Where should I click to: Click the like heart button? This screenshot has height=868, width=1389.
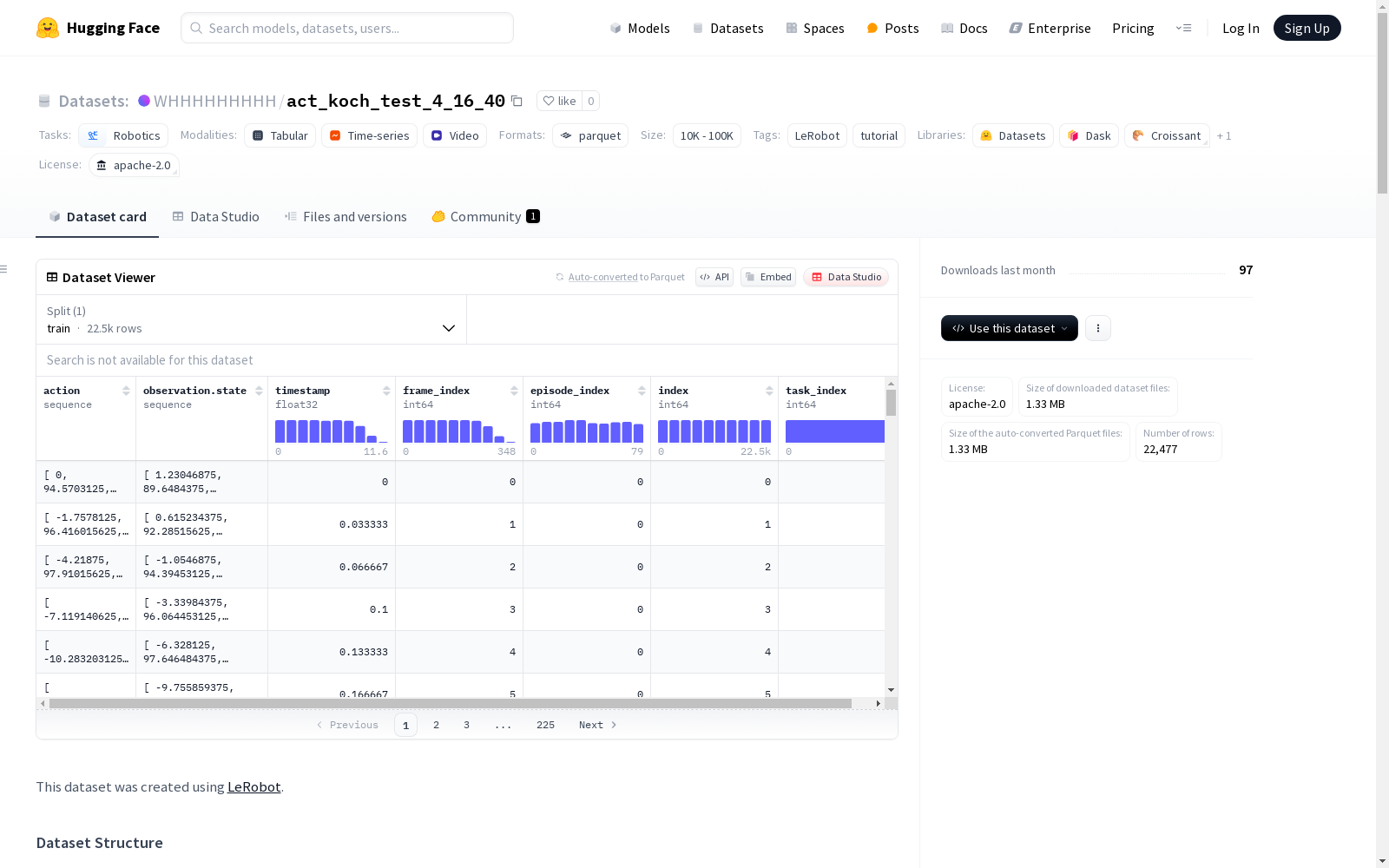(559, 101)
